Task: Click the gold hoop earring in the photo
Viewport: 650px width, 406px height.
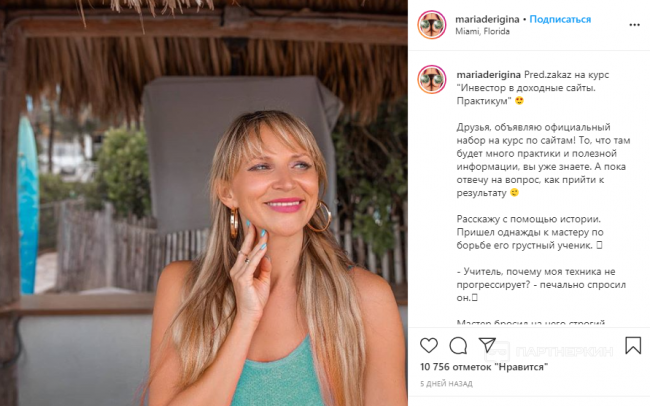Action: [x=319, y=216]
